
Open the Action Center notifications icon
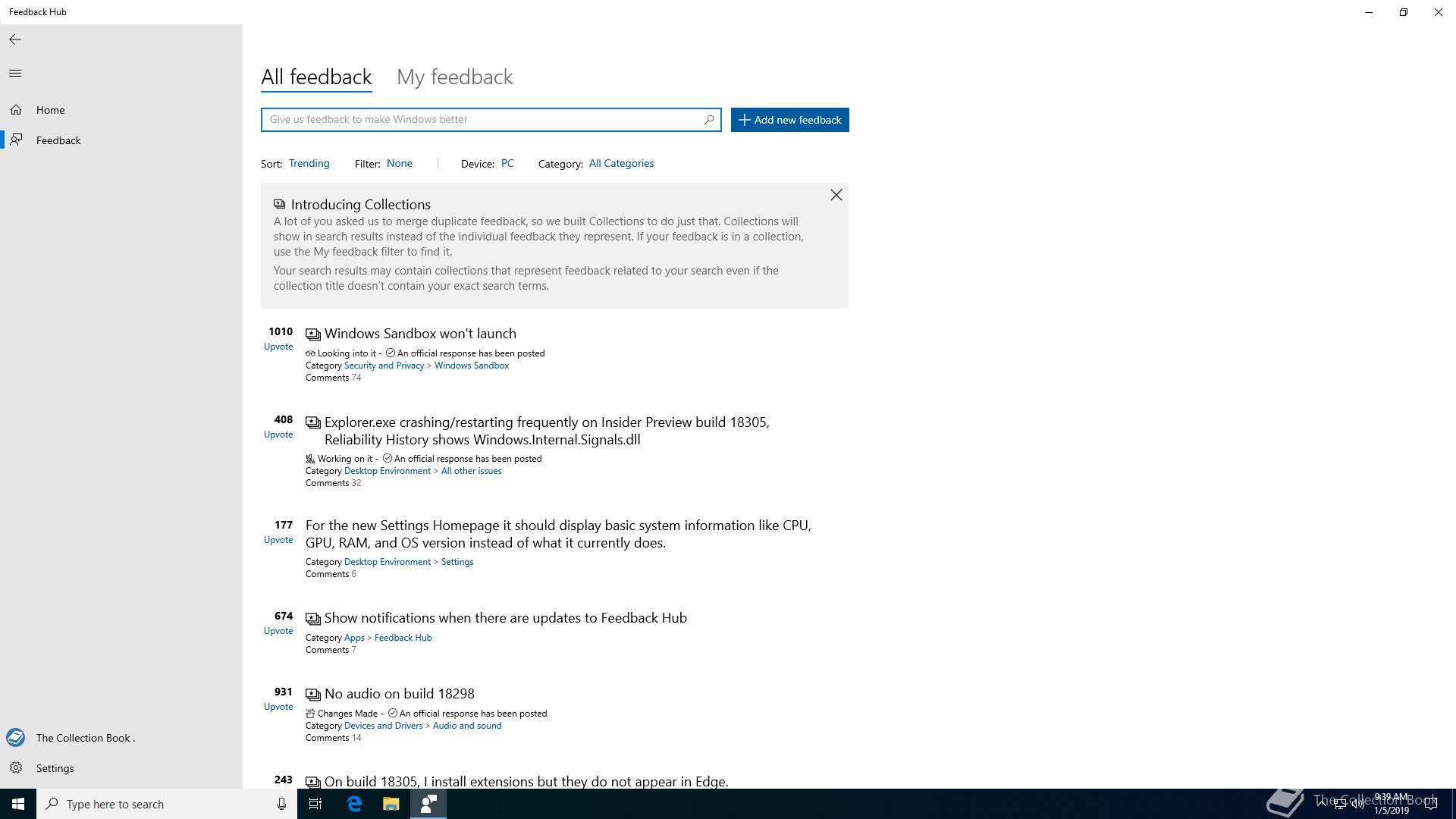point(1431,804)
